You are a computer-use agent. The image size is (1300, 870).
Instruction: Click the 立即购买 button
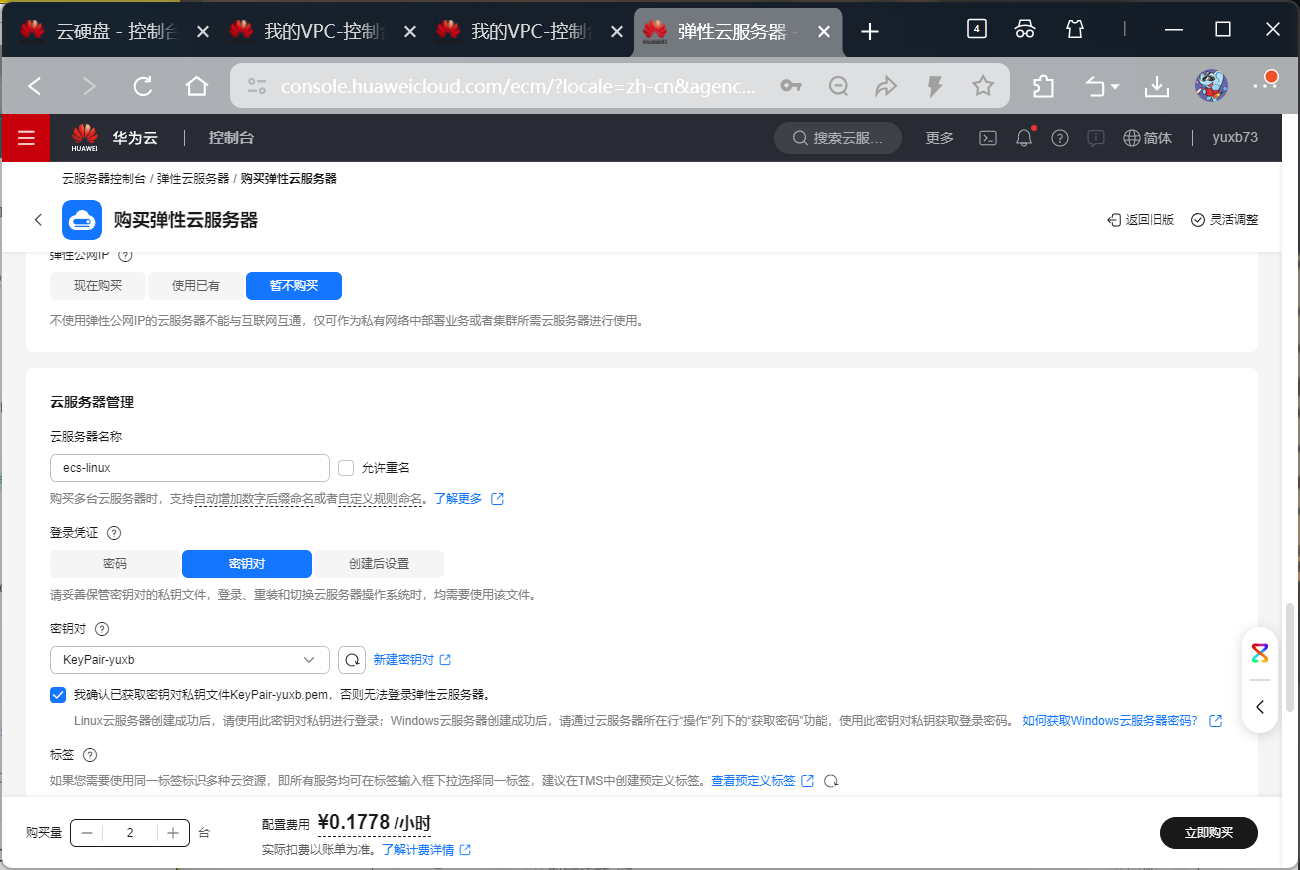pos(1209,832)
